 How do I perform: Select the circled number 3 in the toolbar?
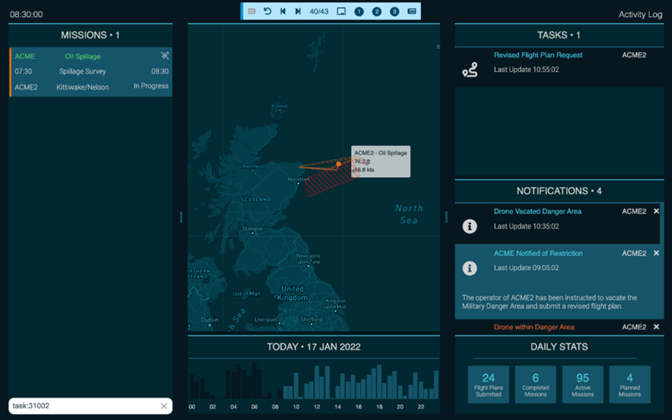click(x=394, y=11)
